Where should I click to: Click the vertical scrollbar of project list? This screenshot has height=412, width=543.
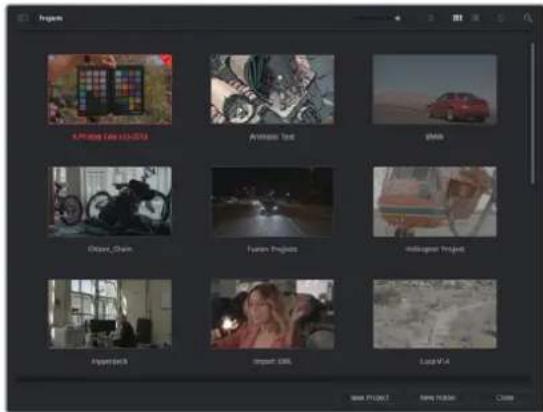click(x=533, y=114)
